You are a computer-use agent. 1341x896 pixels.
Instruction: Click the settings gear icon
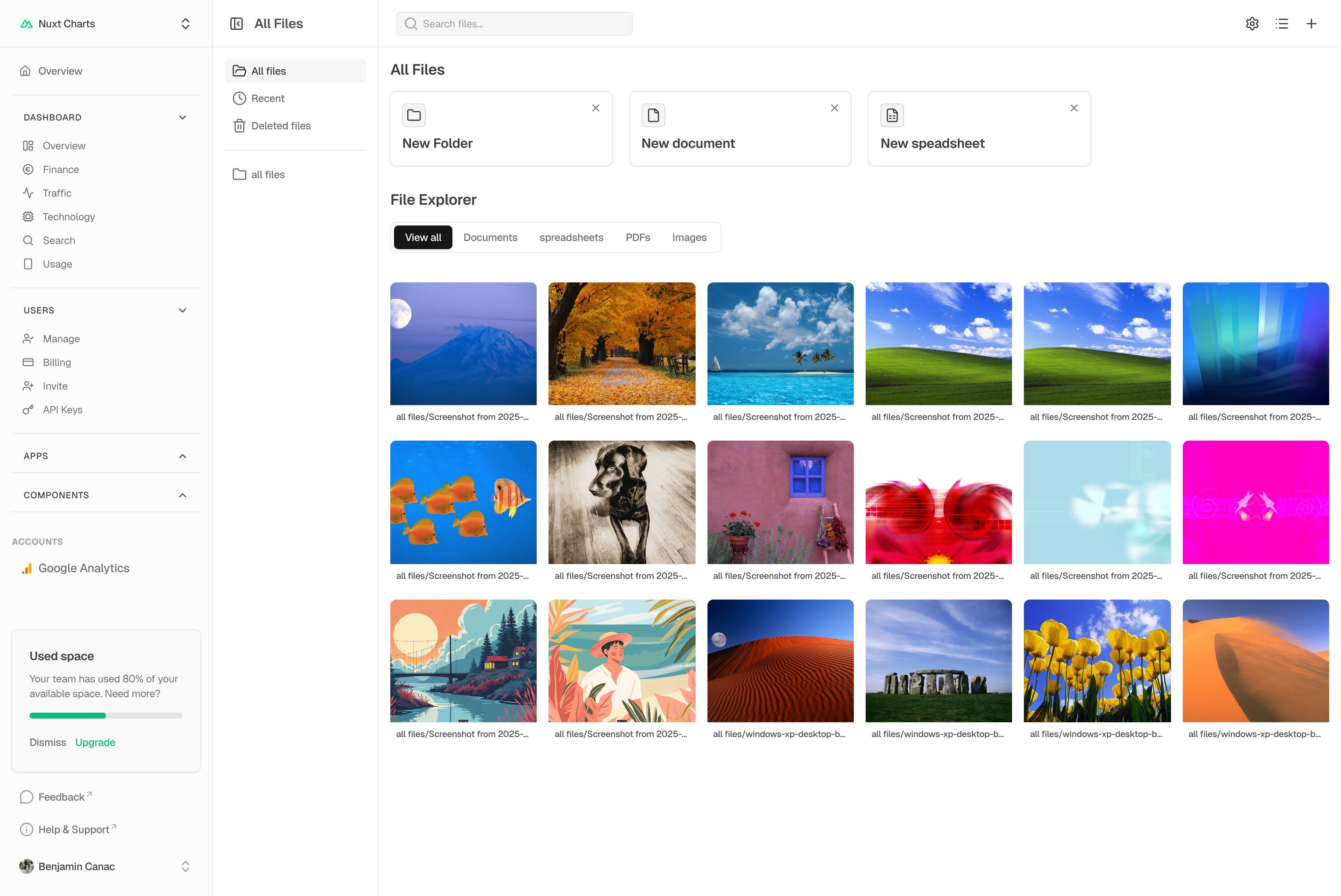tap(1252, 23)
